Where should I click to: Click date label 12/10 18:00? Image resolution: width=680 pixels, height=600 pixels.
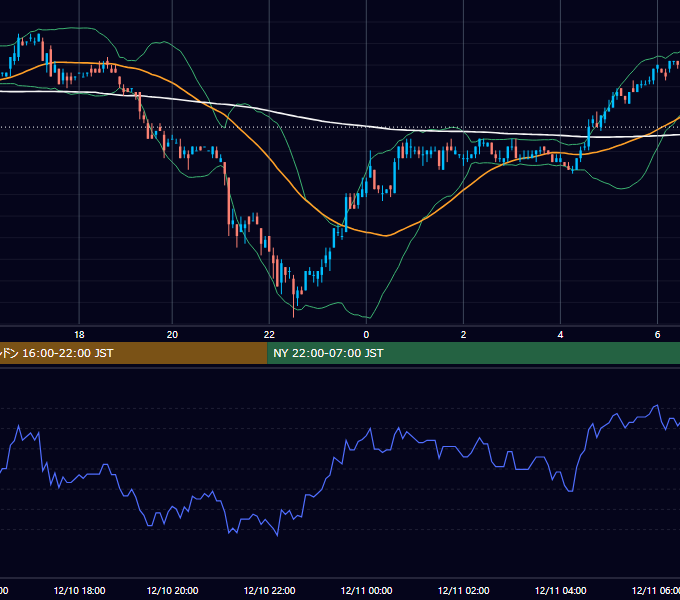pyautogui.click(x=79, y=590)
